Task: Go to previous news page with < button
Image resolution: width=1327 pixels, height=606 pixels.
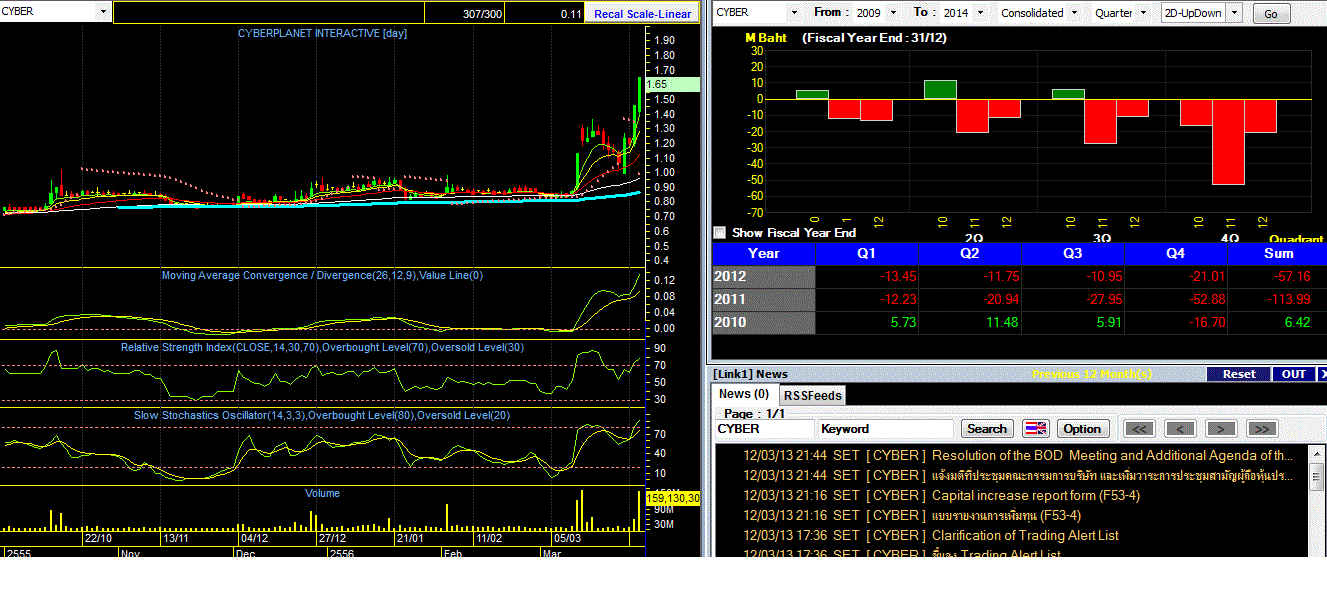Action: [x=1180, y=428]
